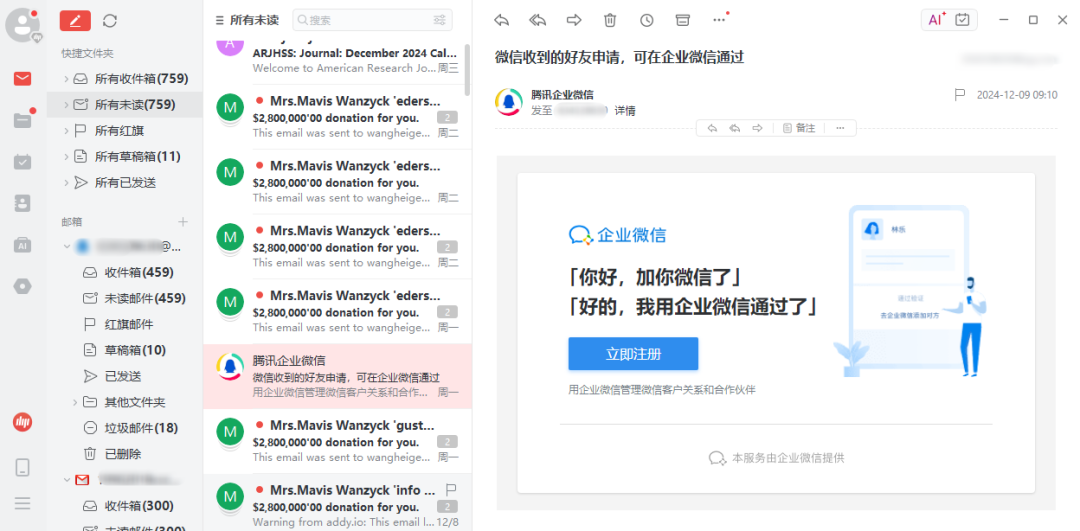The image size is (1080, 531).
Task: Open the 所有草稿箱(11) folder
Action: pos(125,157)
